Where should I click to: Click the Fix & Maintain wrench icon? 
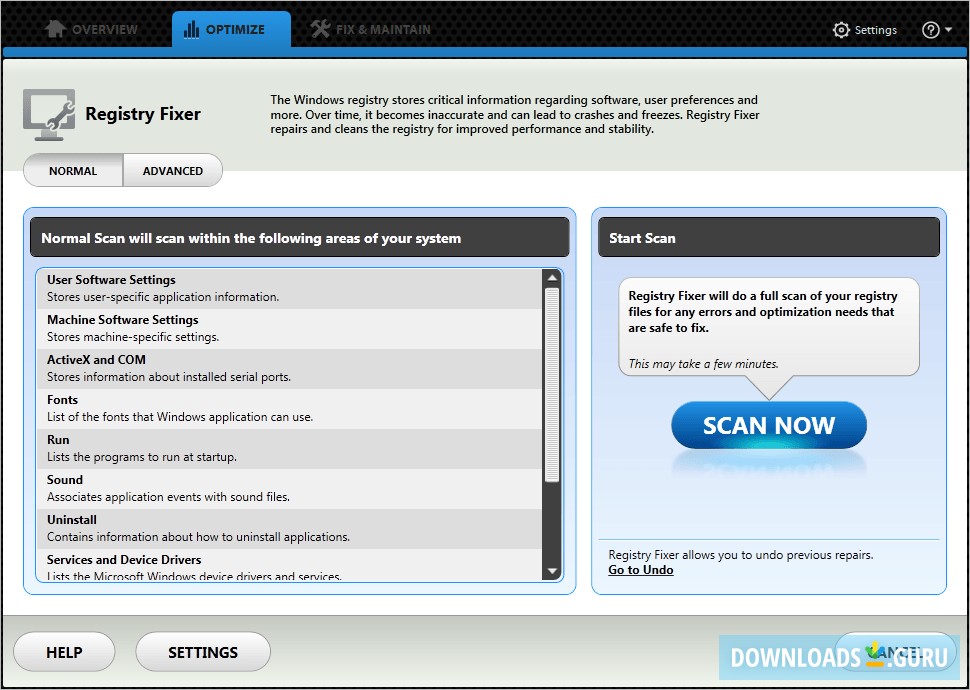coord(320,29)
